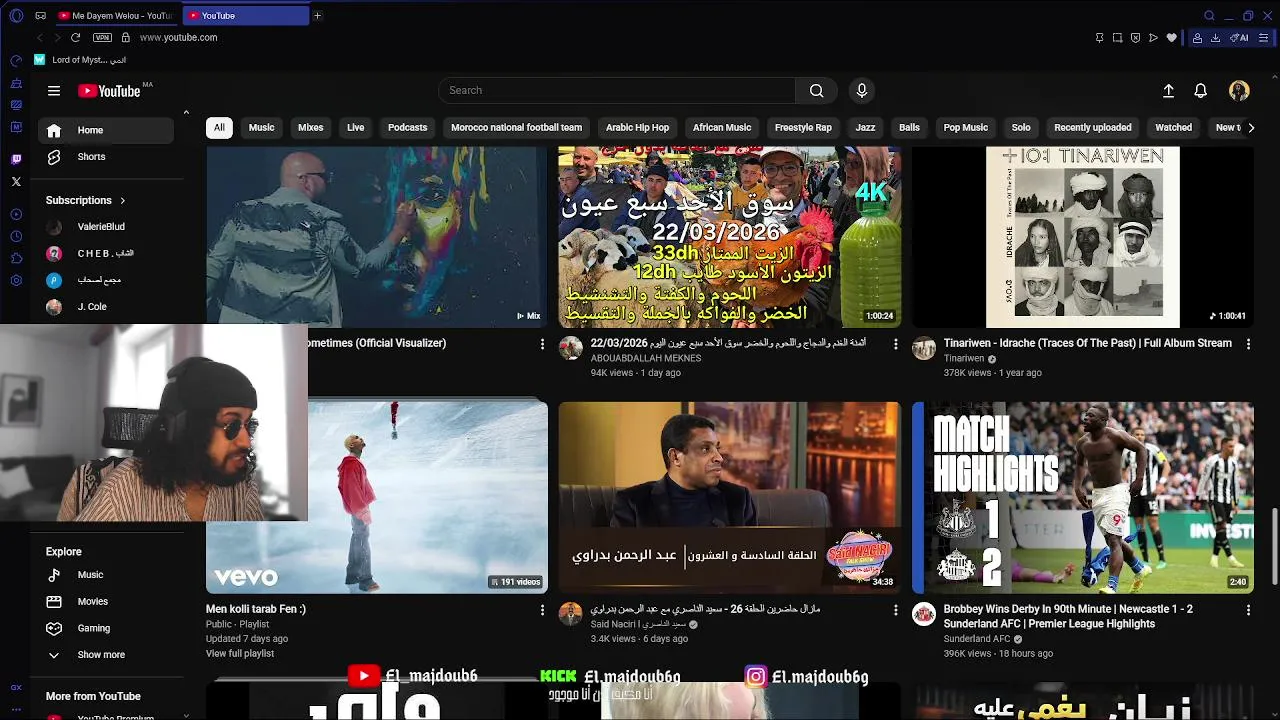Viewport: 1280px width, 720px height.
Task: Open J. Cole subscription channel
Action: pos(106,307)
